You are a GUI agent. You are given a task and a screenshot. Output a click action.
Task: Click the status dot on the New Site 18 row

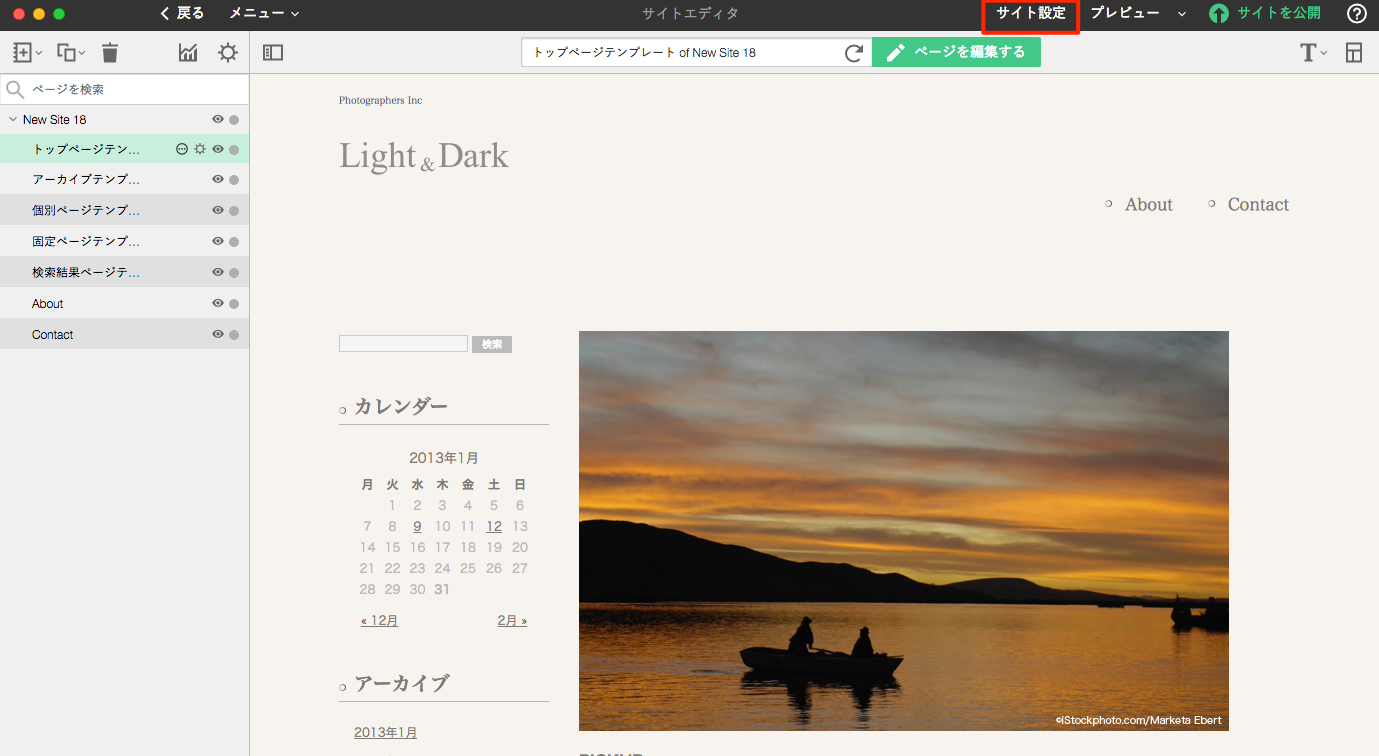pos(234,119)
